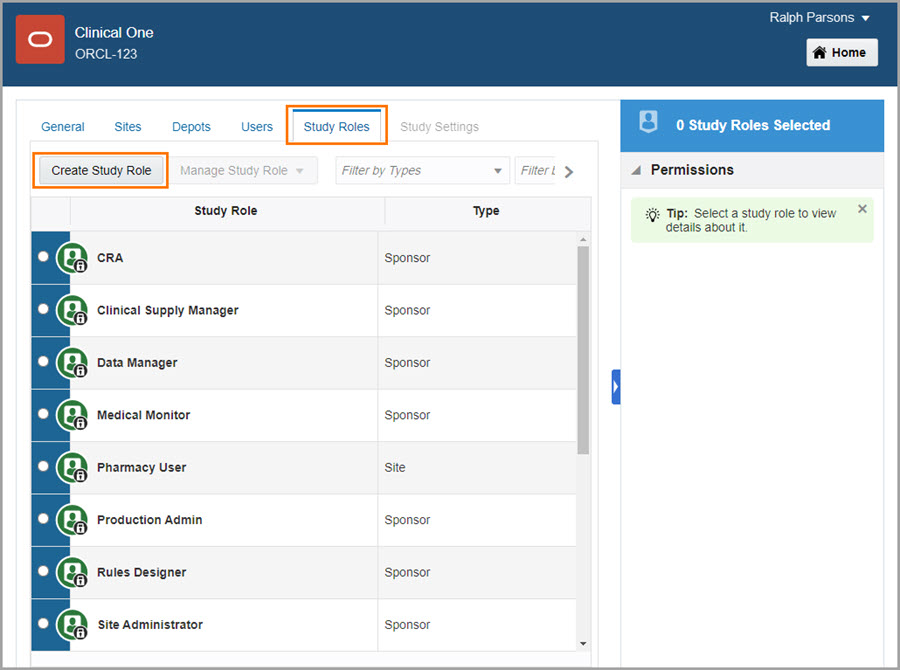
Task: Click the study roles badge icon in blue header
Action: (649, 124)
